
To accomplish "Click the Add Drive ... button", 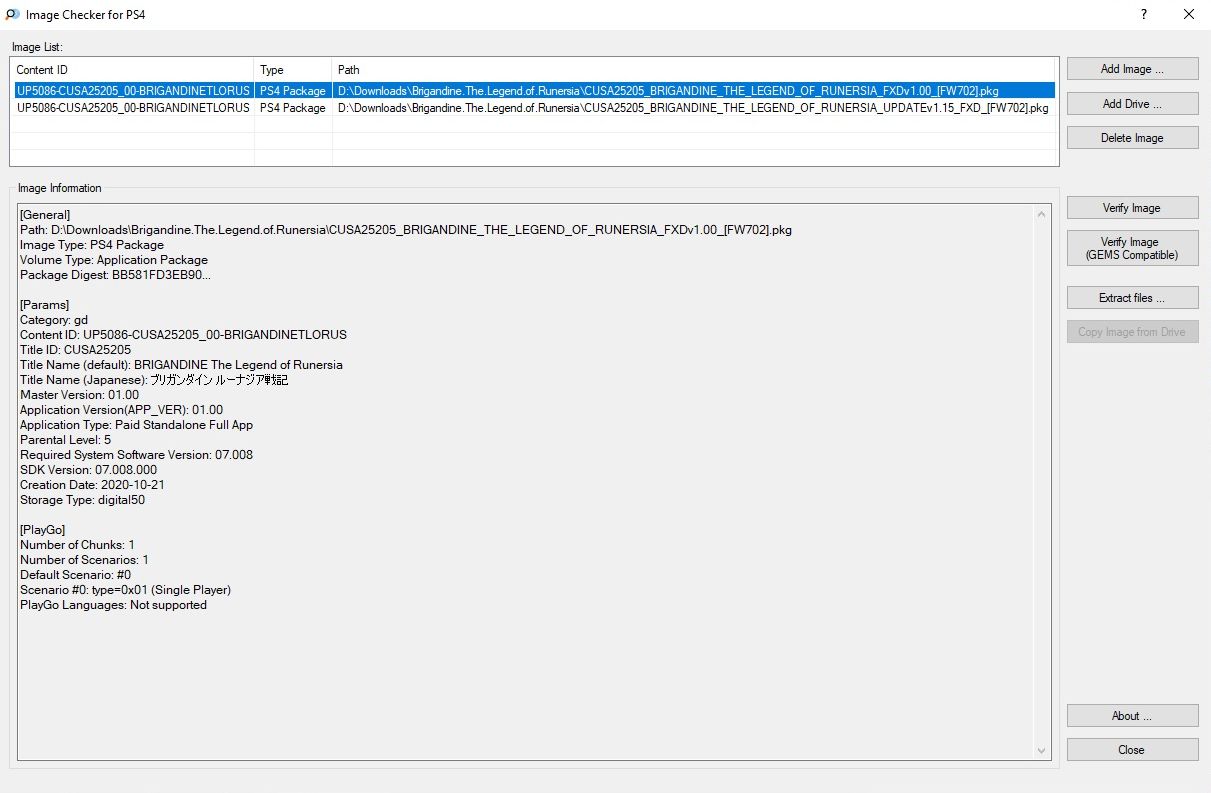I will click(x=1132, y=104).
